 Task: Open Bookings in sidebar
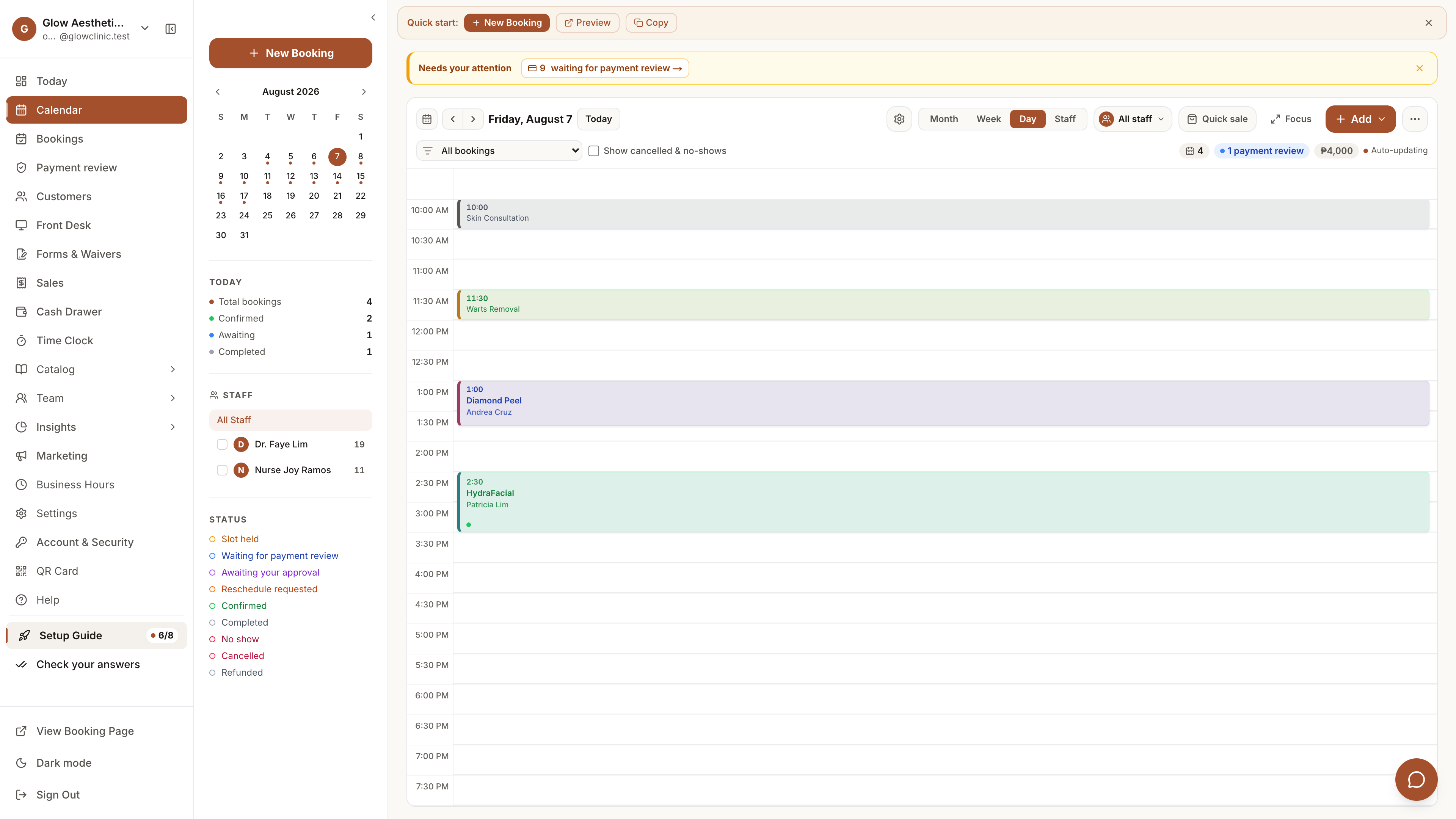point(97,138)
